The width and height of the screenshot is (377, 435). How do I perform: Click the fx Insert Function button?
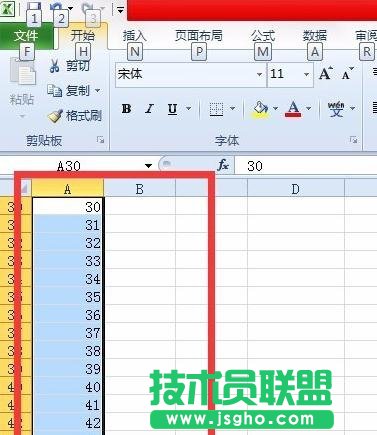coord(223,165)
